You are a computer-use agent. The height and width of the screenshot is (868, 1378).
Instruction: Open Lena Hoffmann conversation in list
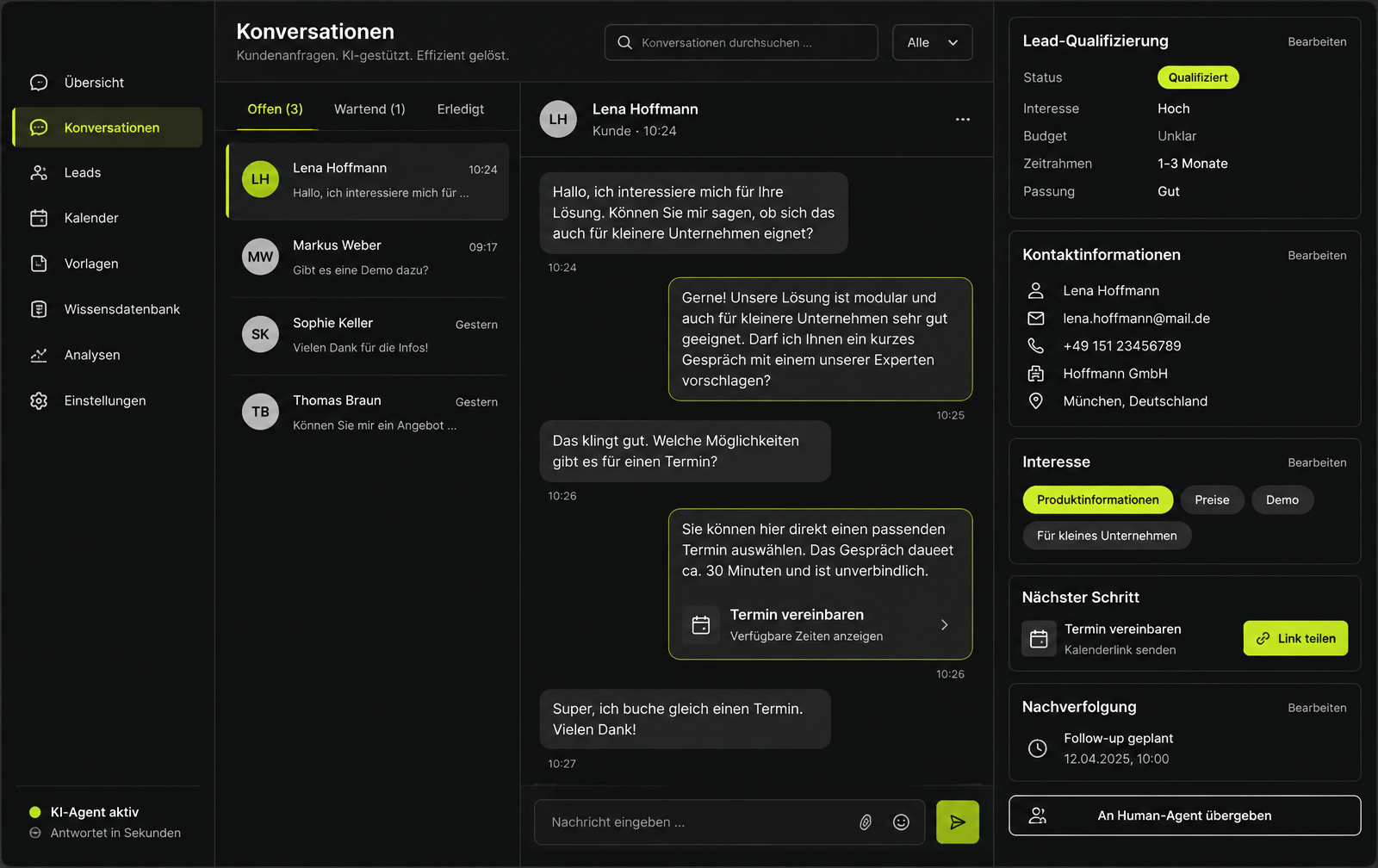368,181
